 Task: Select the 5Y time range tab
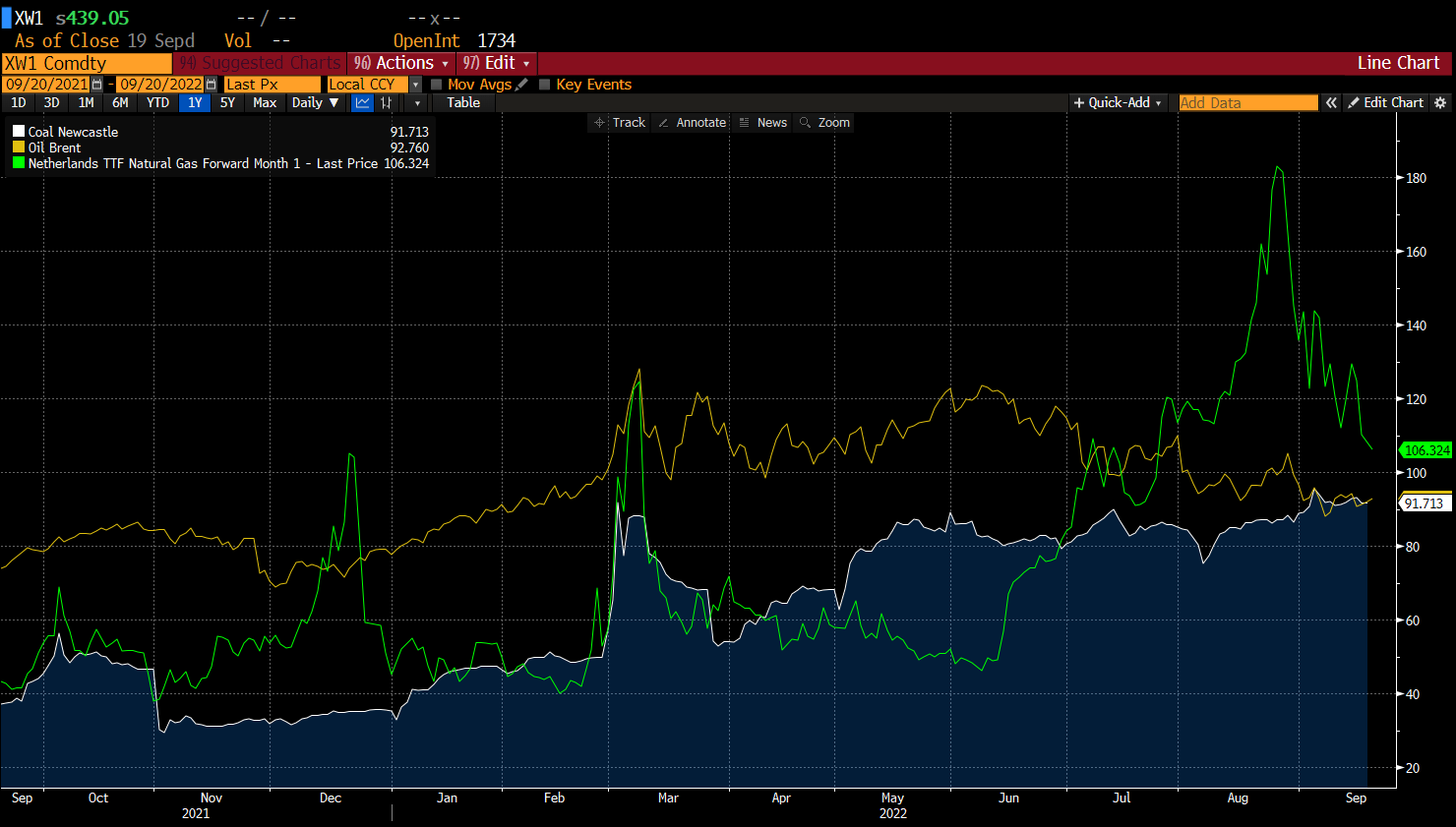pyautogui.click(x=227, y=102)
